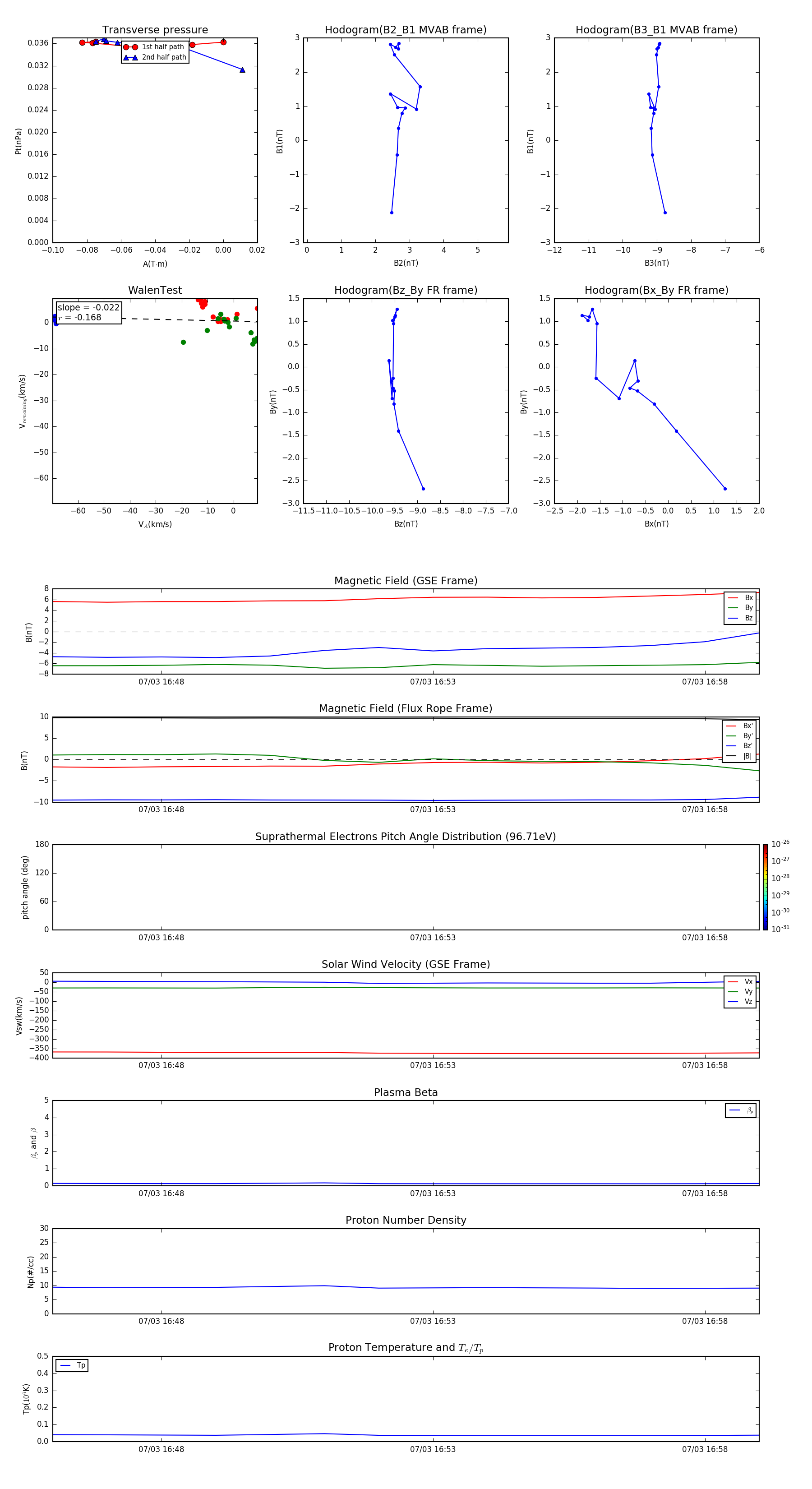The height and width of the screenshot is (1489, 812).
Task: Click the 'Tp(10^6K)' y-axis label
Action: pyautogui.click(x=26, y=1399)
